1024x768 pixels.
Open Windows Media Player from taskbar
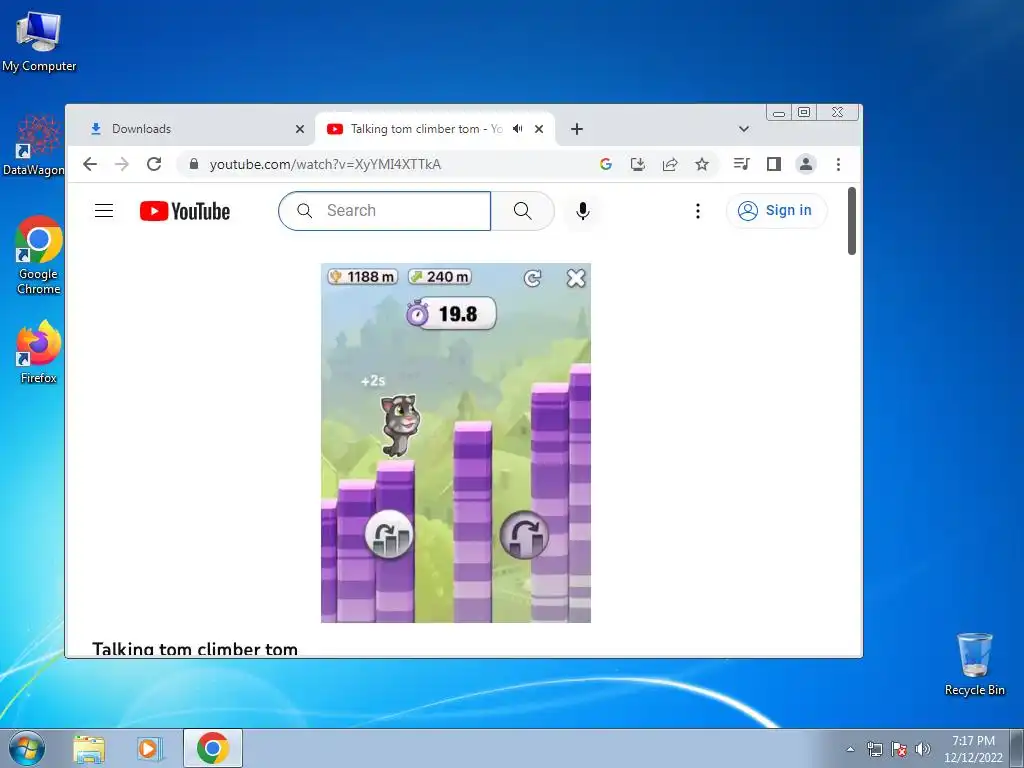pos(150,748)
